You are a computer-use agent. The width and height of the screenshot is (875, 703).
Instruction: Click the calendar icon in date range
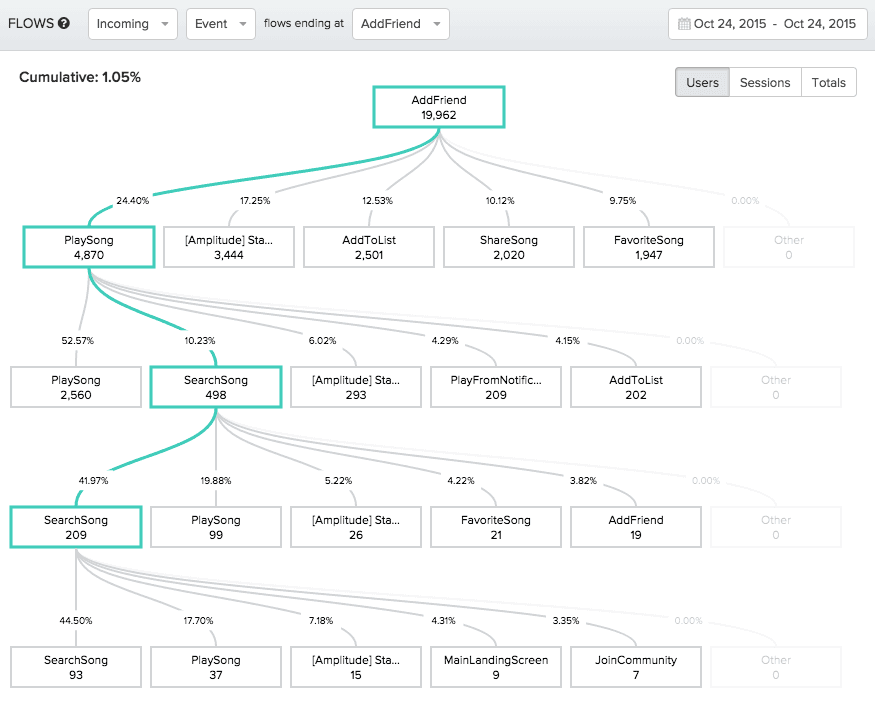coord(684,24)
